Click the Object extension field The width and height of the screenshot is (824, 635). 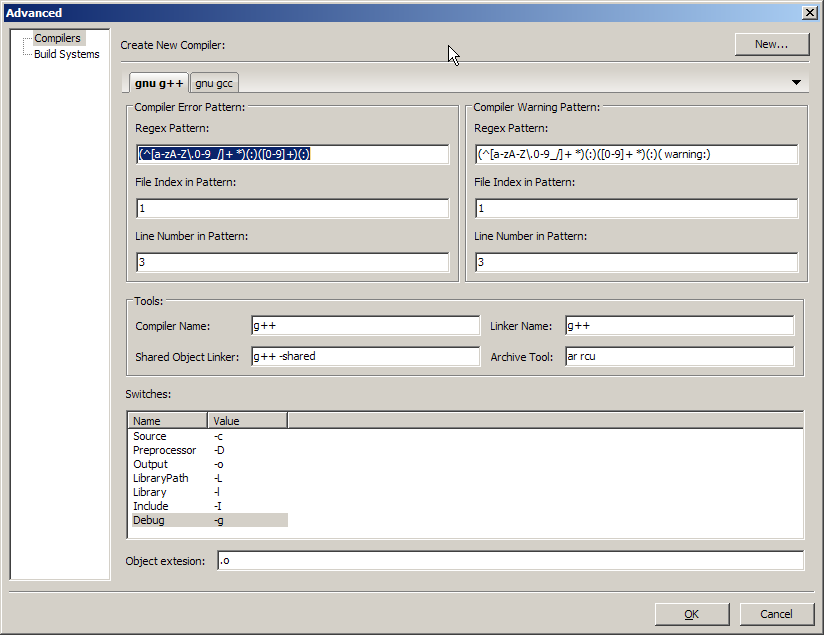coord(510,561)
